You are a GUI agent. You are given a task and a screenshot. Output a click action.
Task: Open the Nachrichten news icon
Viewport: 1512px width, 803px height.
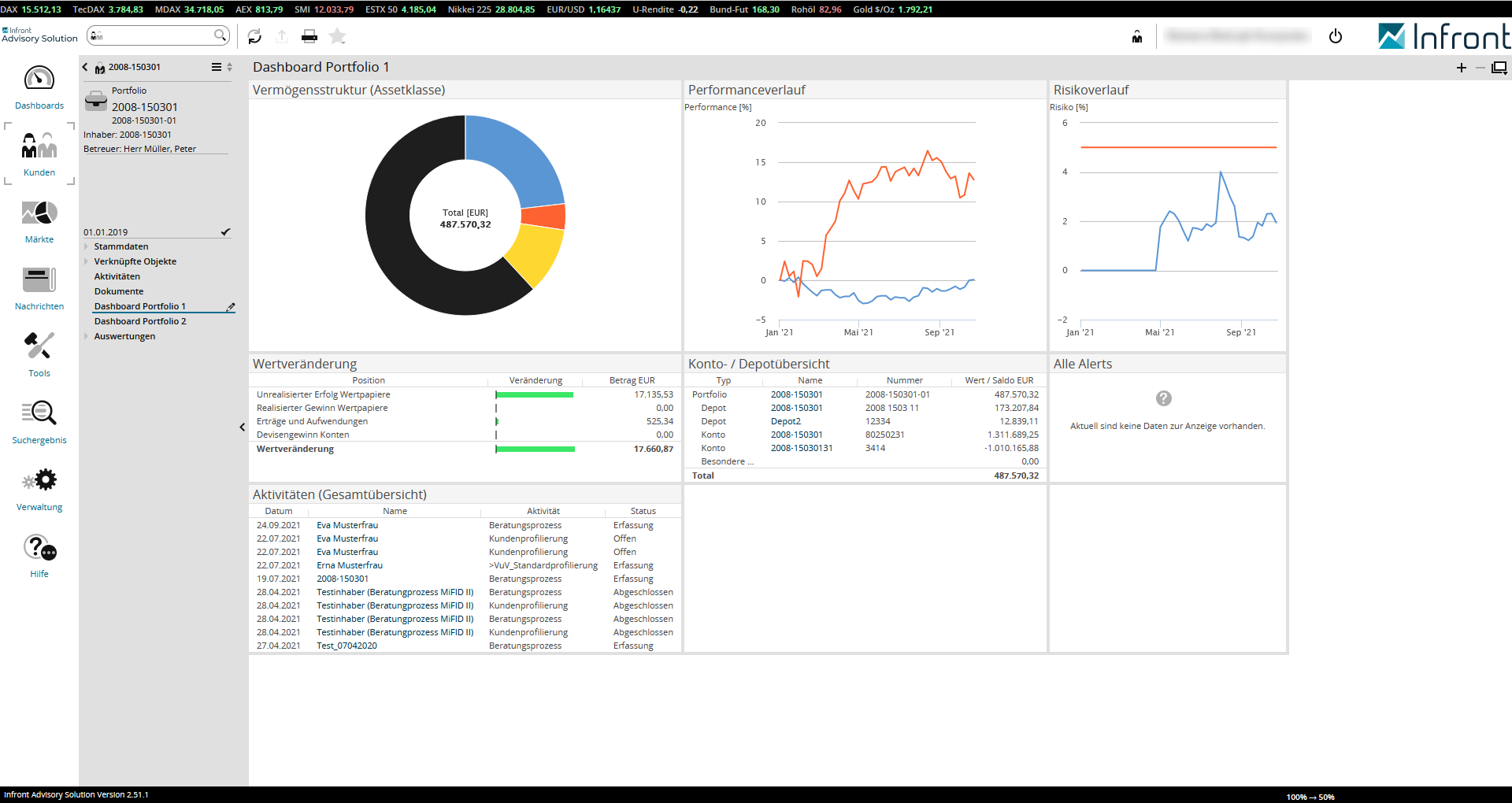click(39, 281)
